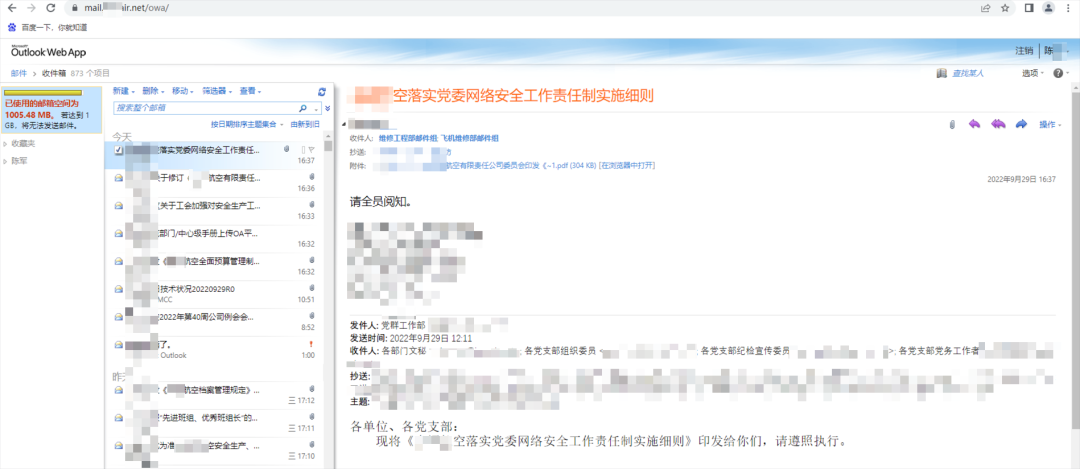Click attachment clip of 17:12 message
This screenshot has width=1080, height=469.
pyautogui.click(x=312, y=390)
